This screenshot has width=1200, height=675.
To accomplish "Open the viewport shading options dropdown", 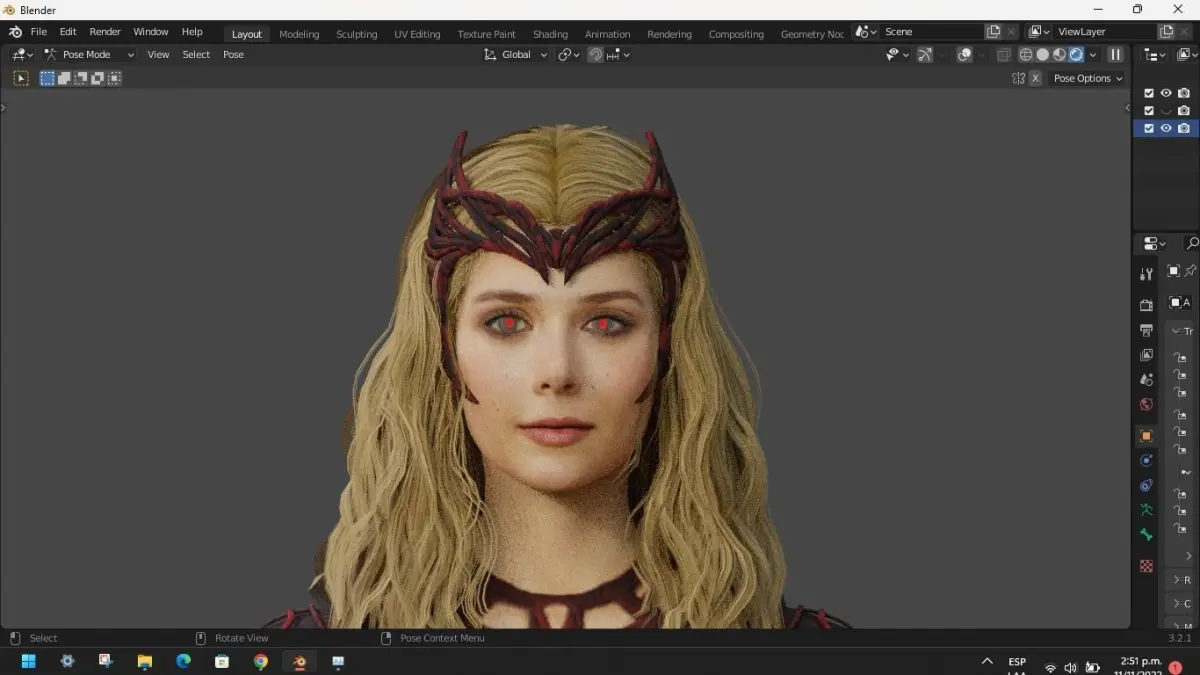I will [x=1092, y=55].
